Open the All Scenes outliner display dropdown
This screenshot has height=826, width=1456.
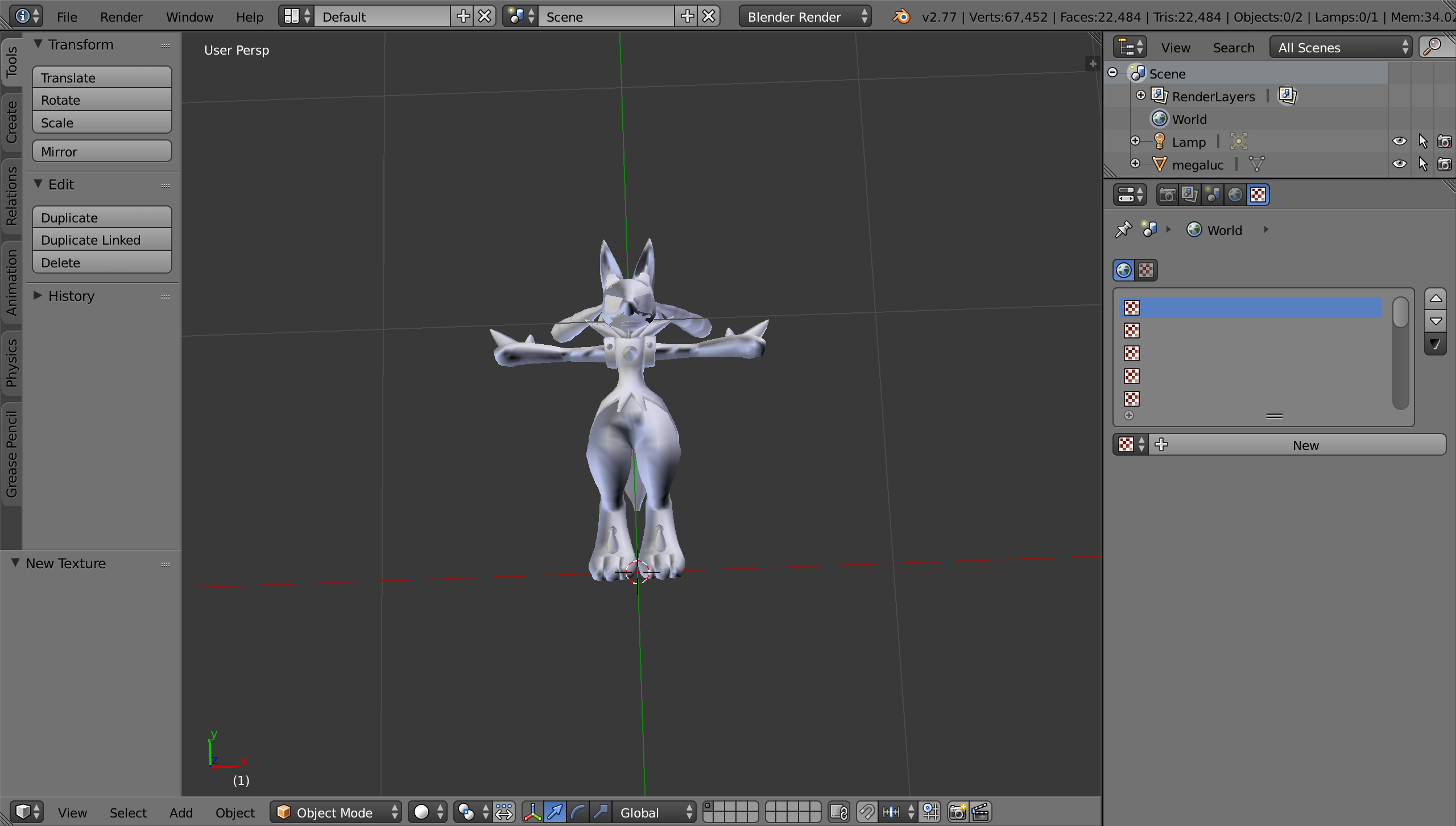[1341, 47]
